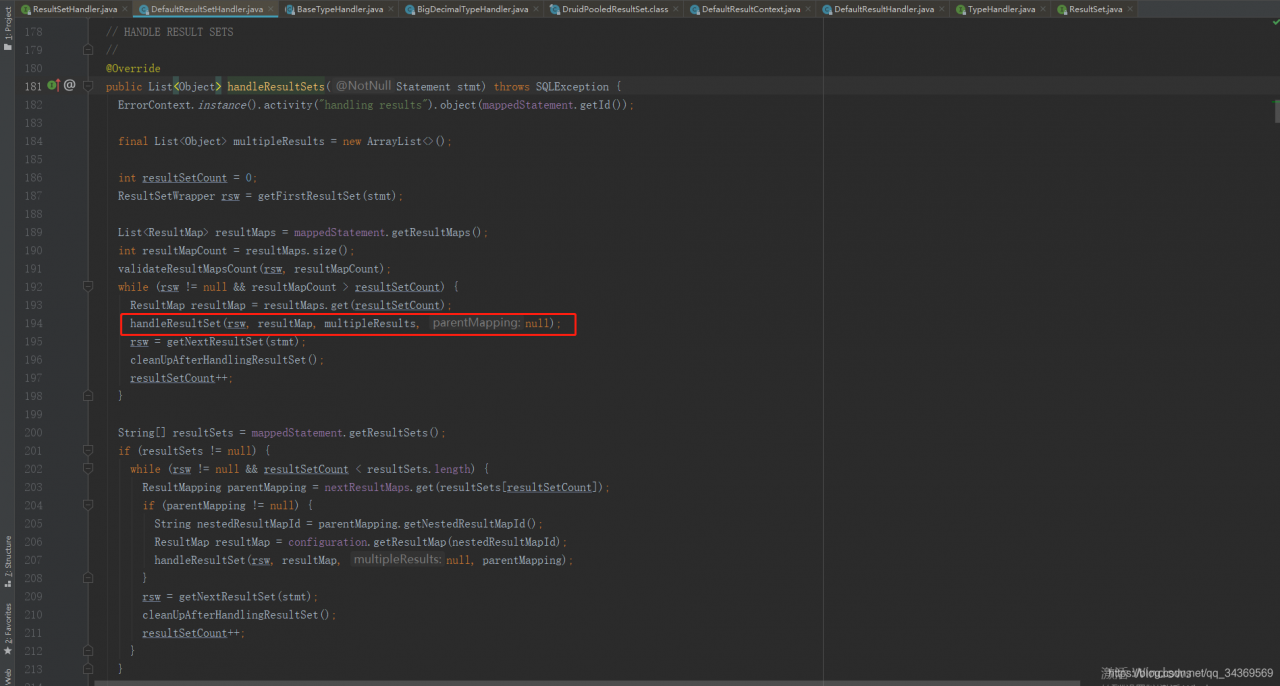1280x686 pixels.
Task: Click validateResultMapsCount call on line 191
Action: (x=188, y=269)
